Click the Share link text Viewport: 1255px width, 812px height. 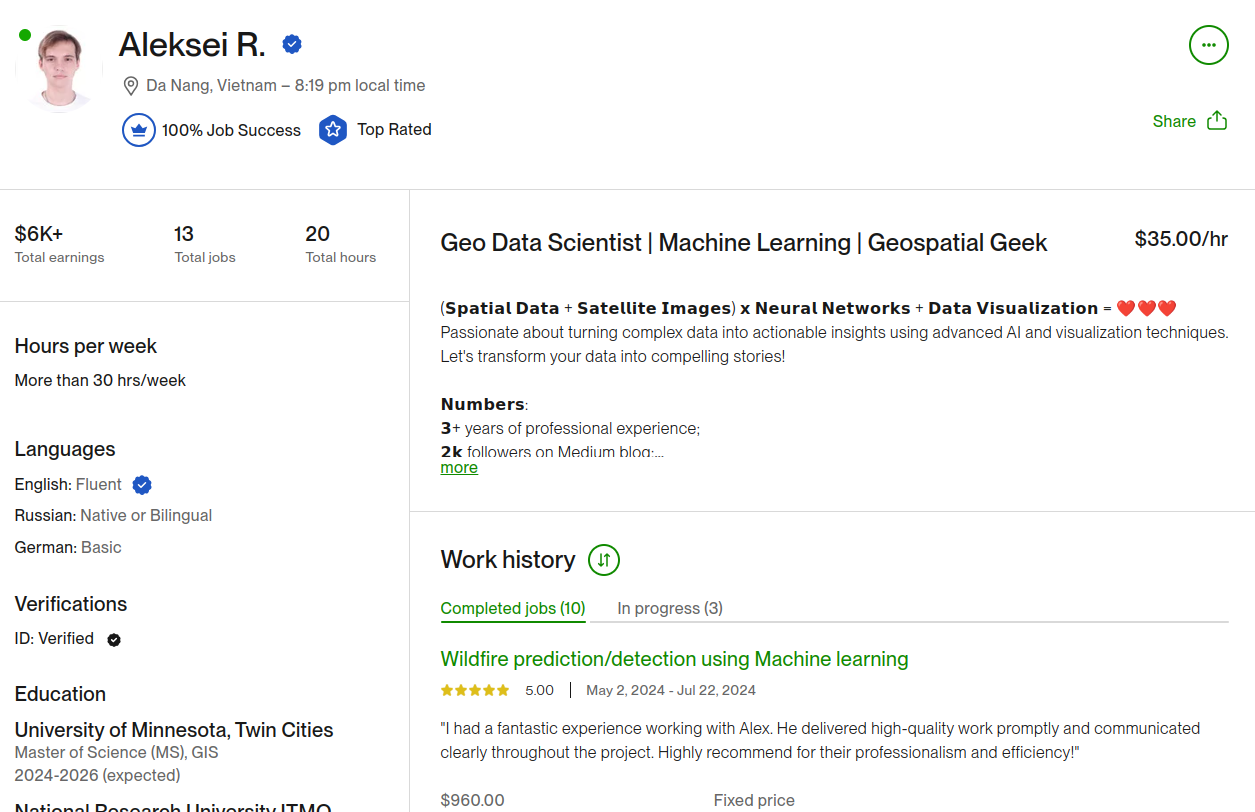pyautogui.click(x=1174, y=121)
